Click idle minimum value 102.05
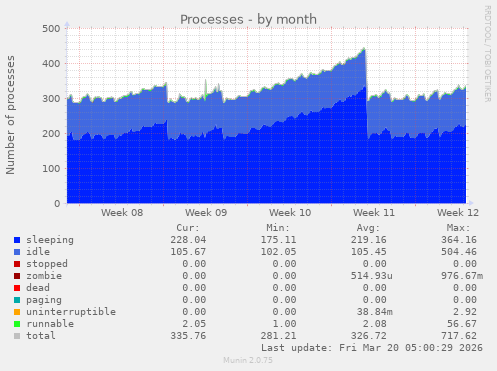Screen dimensions: 497x371 pyautogui.click(x=278, y=252)
